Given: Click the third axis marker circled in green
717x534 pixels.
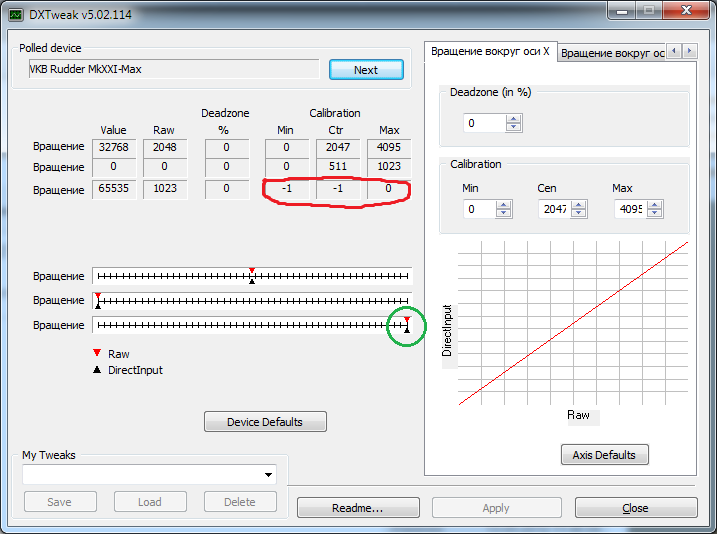Looking at the screenshot, I should tap(407, 325).
